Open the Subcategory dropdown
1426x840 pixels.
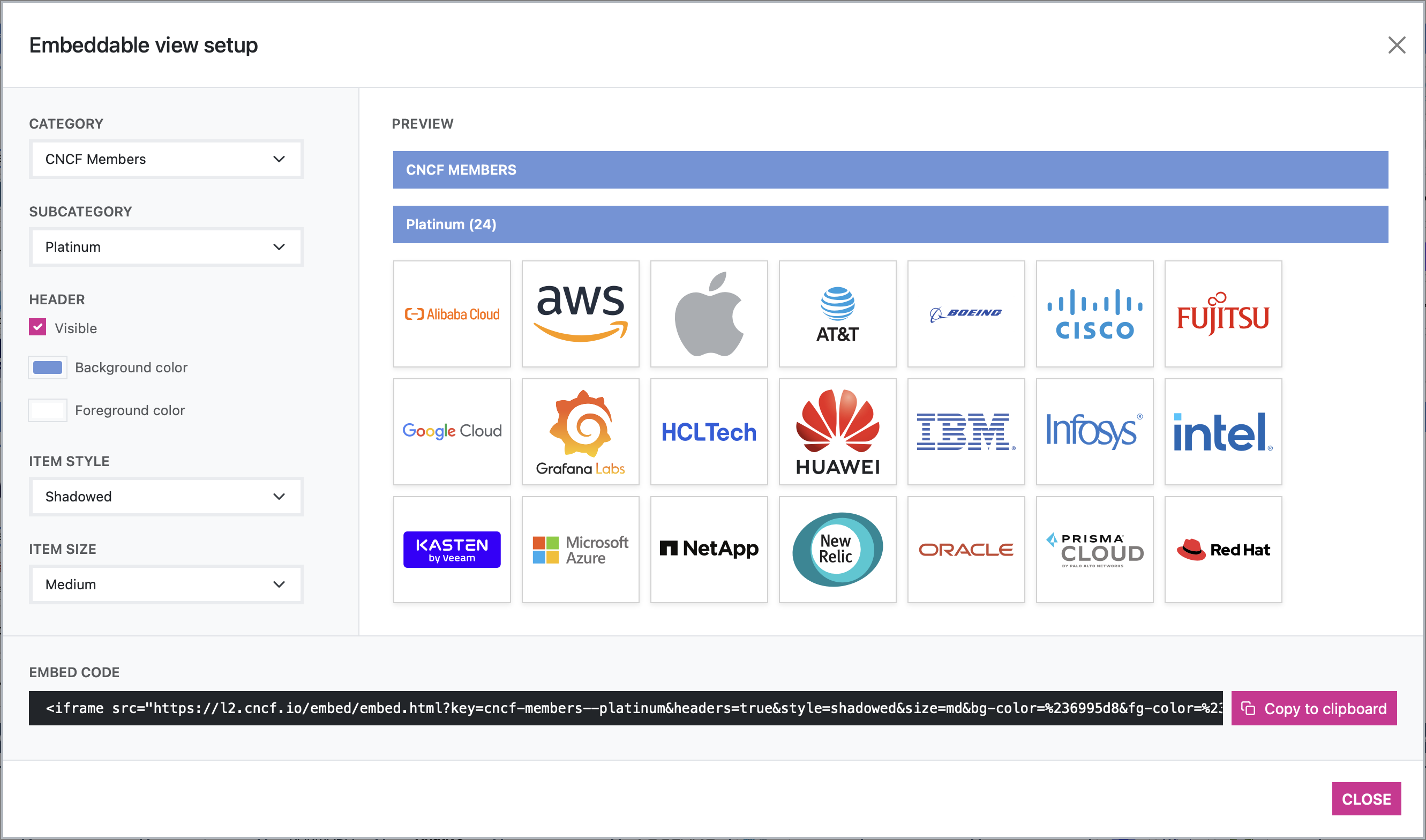point(166,246)
